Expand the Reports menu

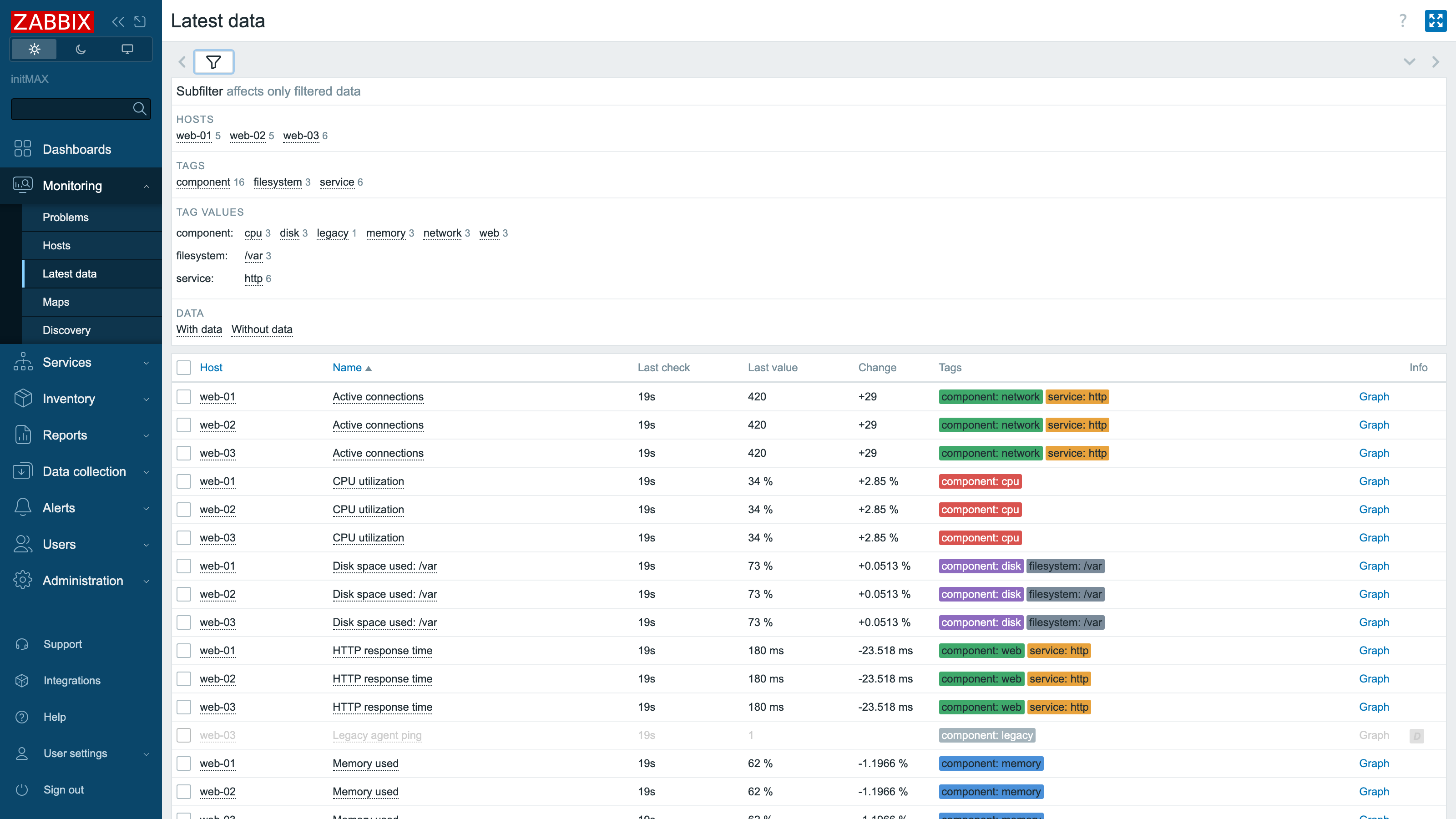(x=81, y=435)
